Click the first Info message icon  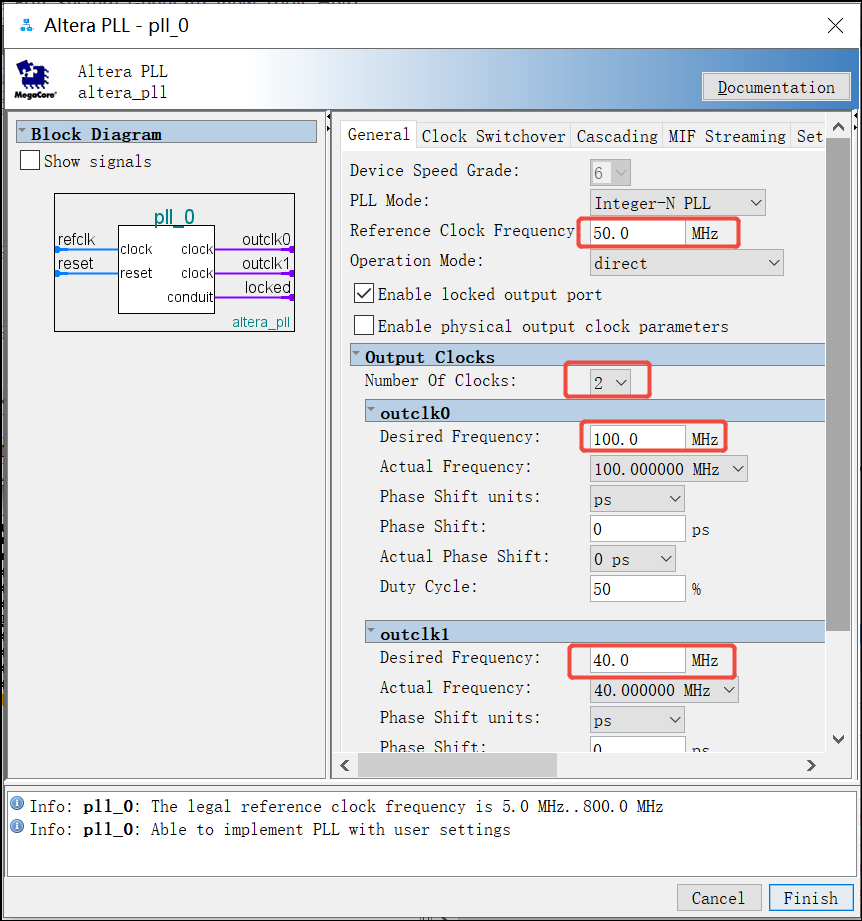pos(17,804)
